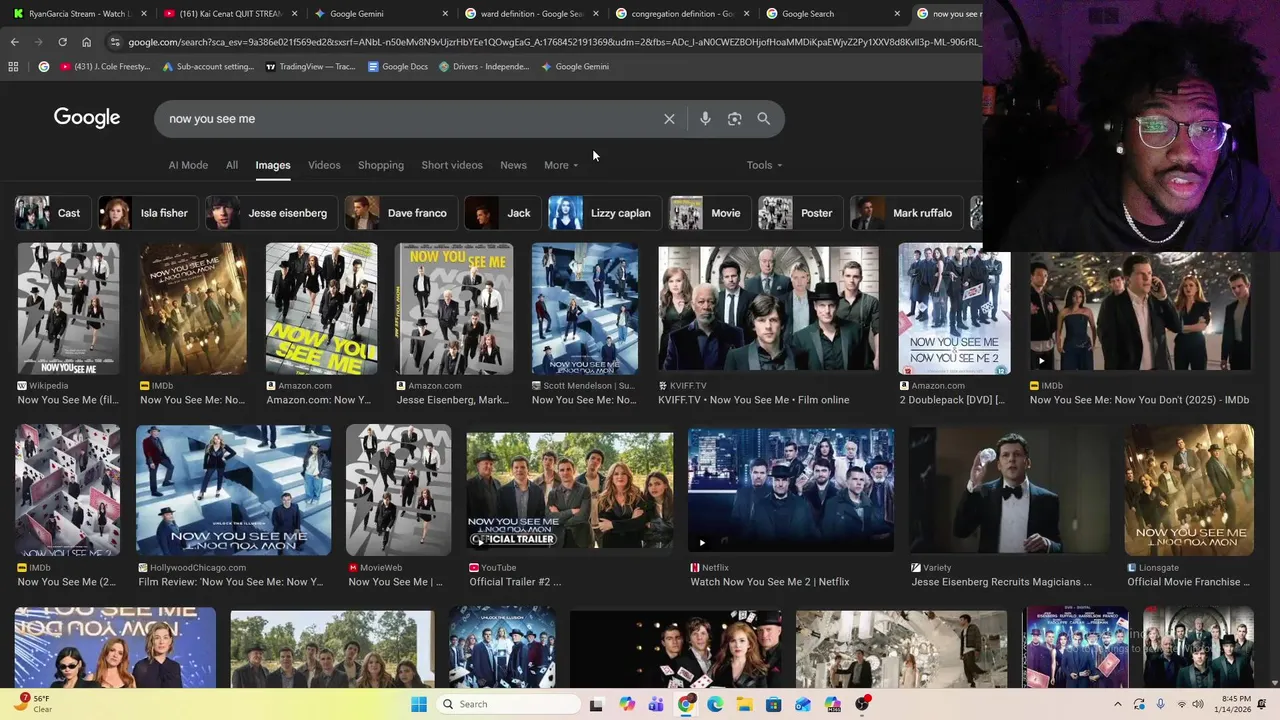Show hidden system tray icons
The height and width of the screenshot is (720, 1280).
[1118, 704]
